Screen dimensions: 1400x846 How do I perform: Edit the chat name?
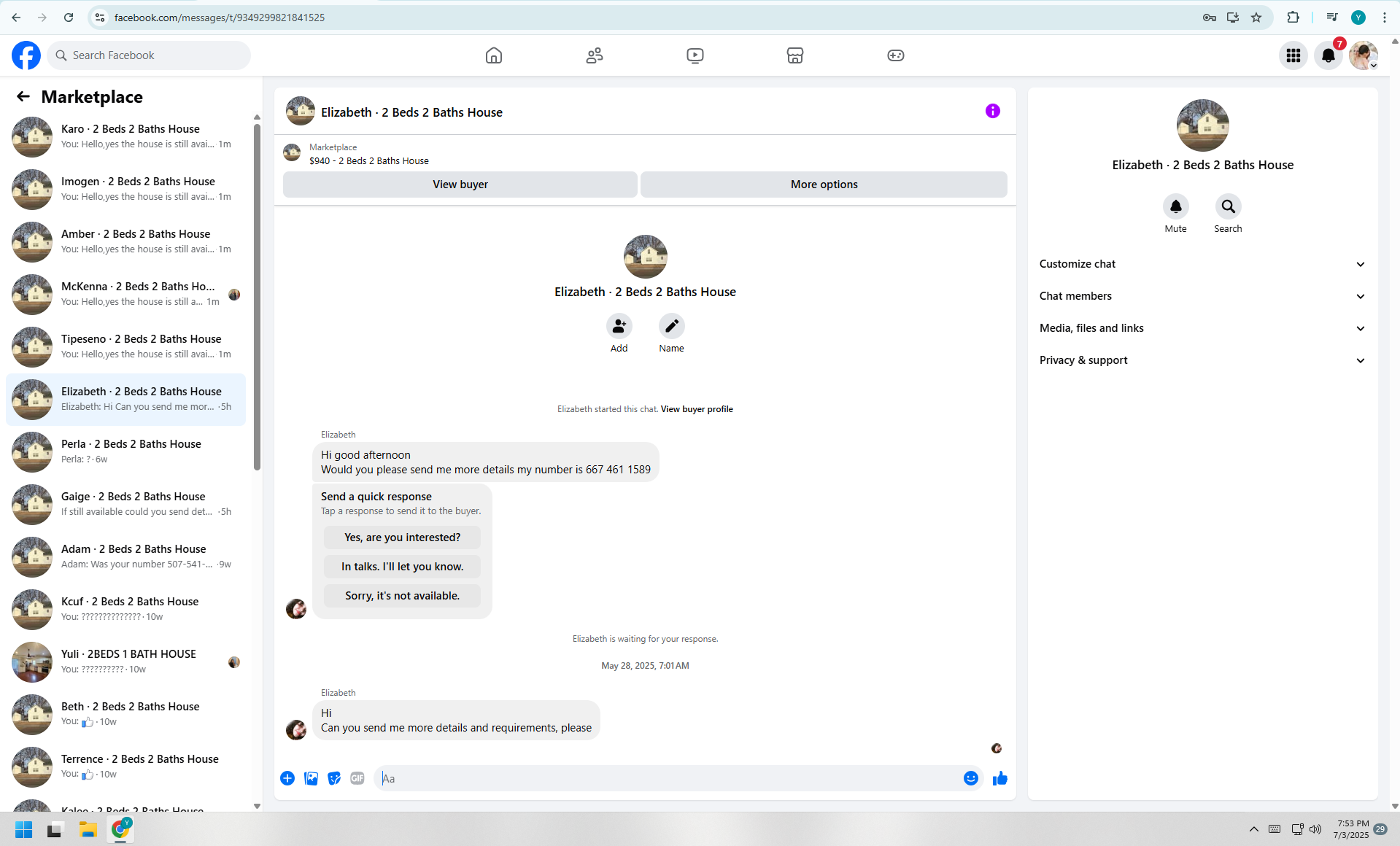point(671,326)
